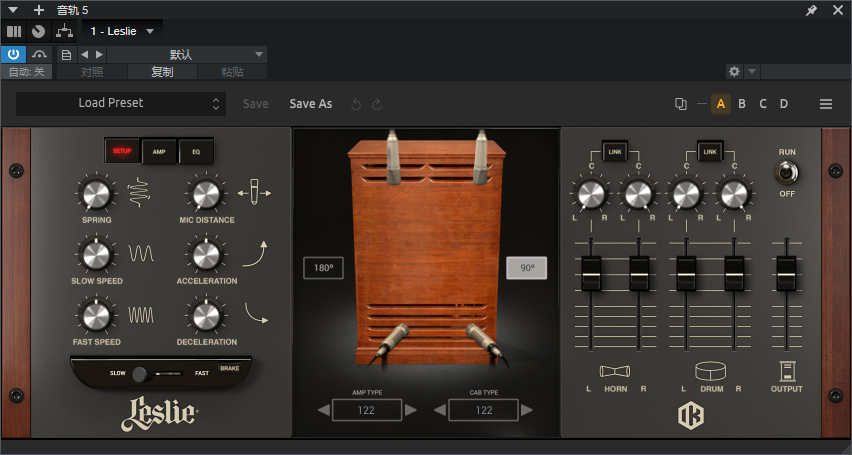
Task: Click the OUTPUT level fader
Action: [786, 274]
